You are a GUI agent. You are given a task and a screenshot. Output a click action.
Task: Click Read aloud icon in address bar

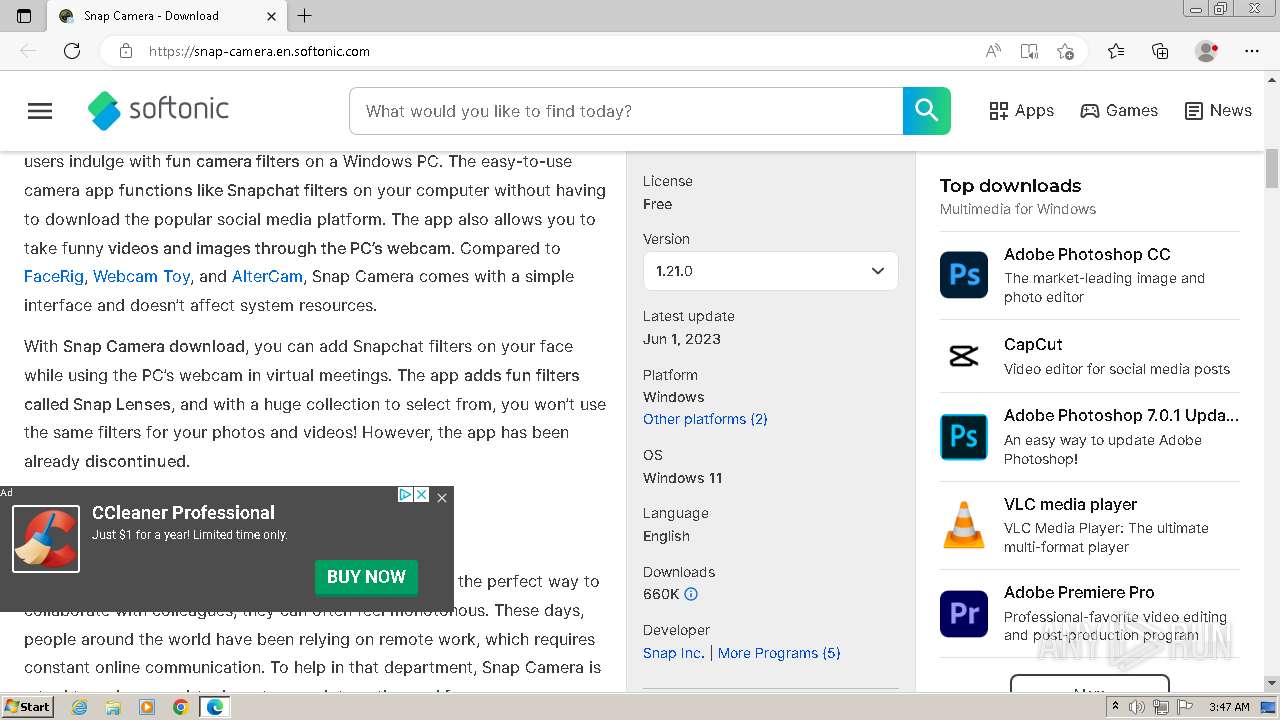[993, 51]
